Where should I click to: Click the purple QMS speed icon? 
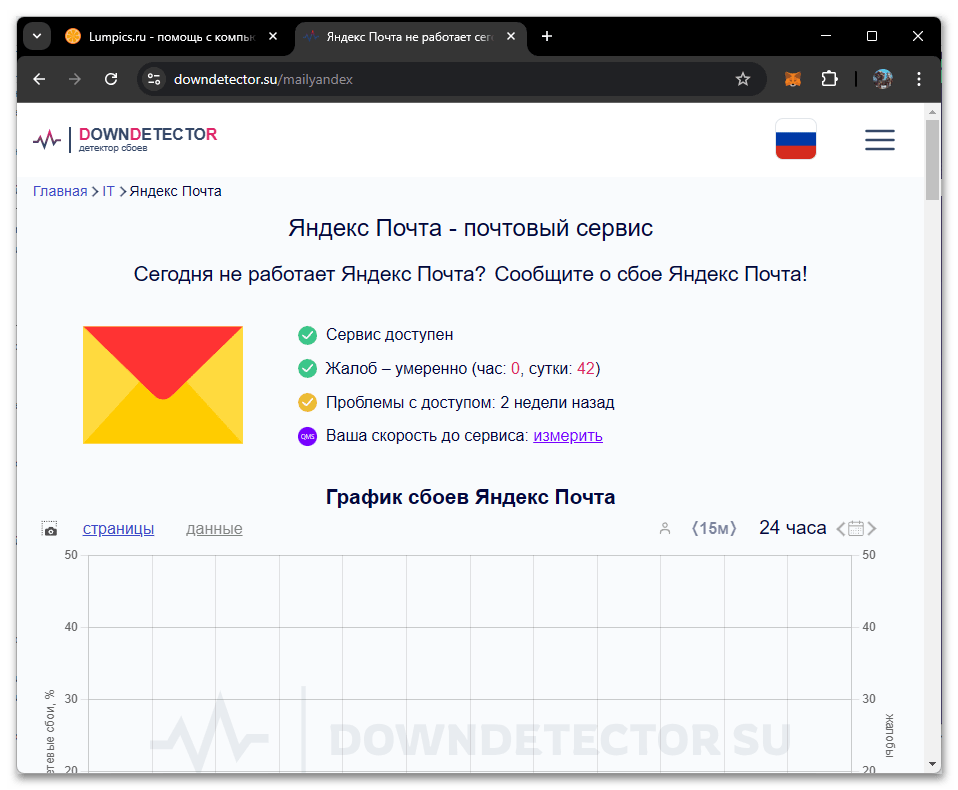pos(307,436)
